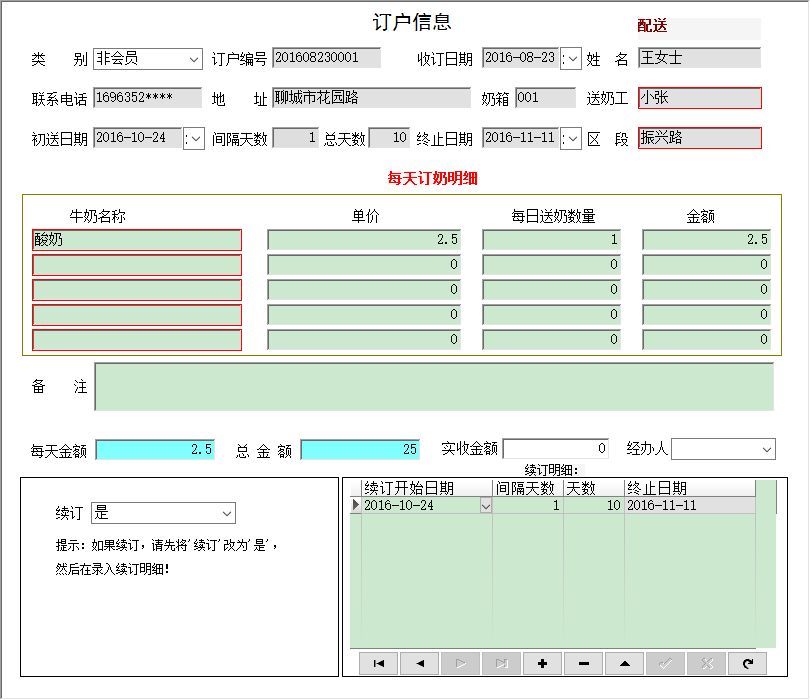Click next record arrow in navigator
This screenshot has height=700, width=810.
461,663
